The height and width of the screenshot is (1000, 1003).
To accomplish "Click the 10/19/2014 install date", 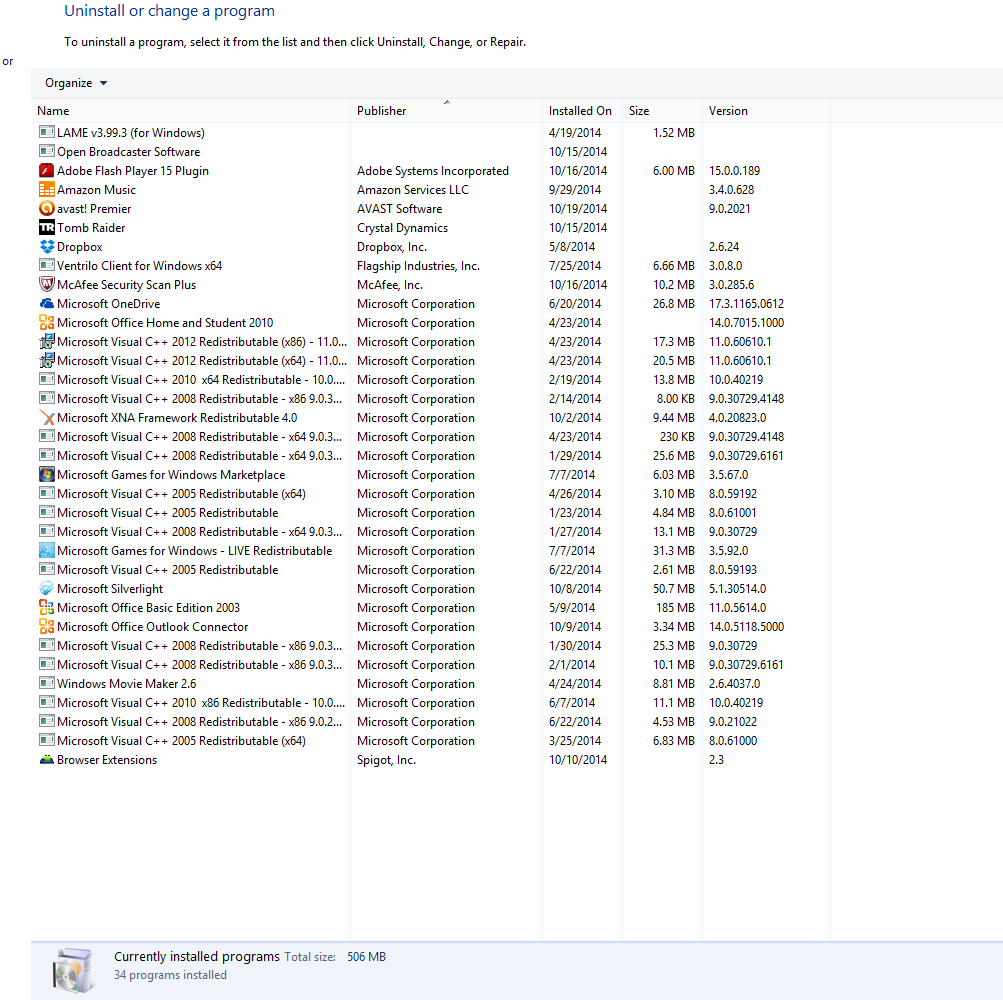I will (578, 209).
